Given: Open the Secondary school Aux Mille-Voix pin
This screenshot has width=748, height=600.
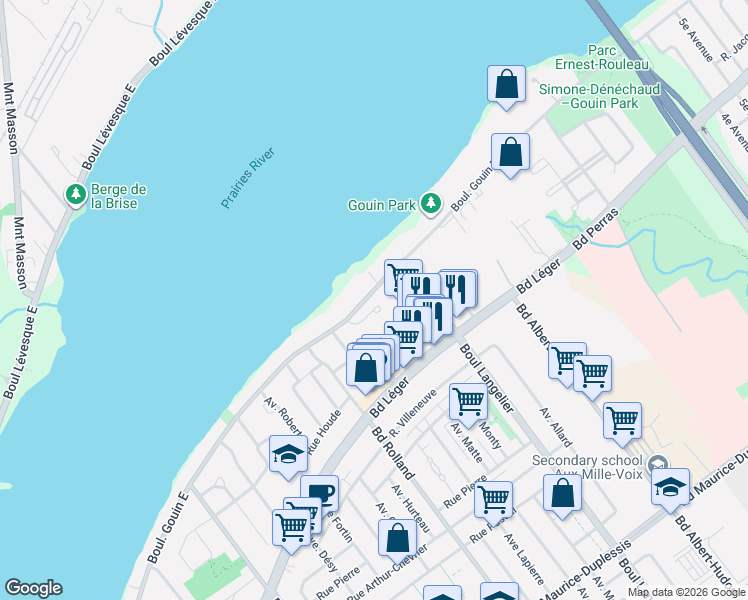Looking at the screenshot, I should [658, 463].
